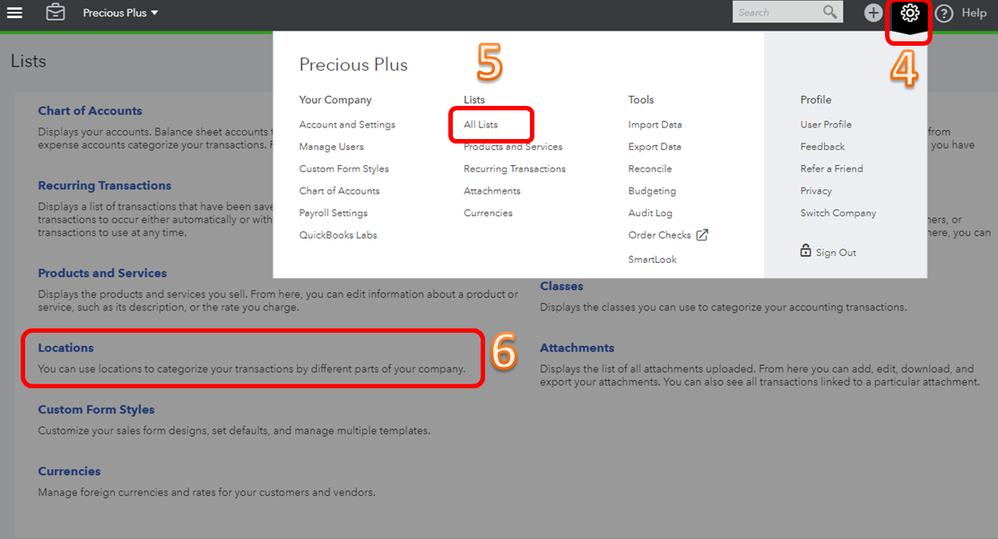Open Chart of Accounts list link
This screenshot has height=539, width=998.
[x=90, y=111]
